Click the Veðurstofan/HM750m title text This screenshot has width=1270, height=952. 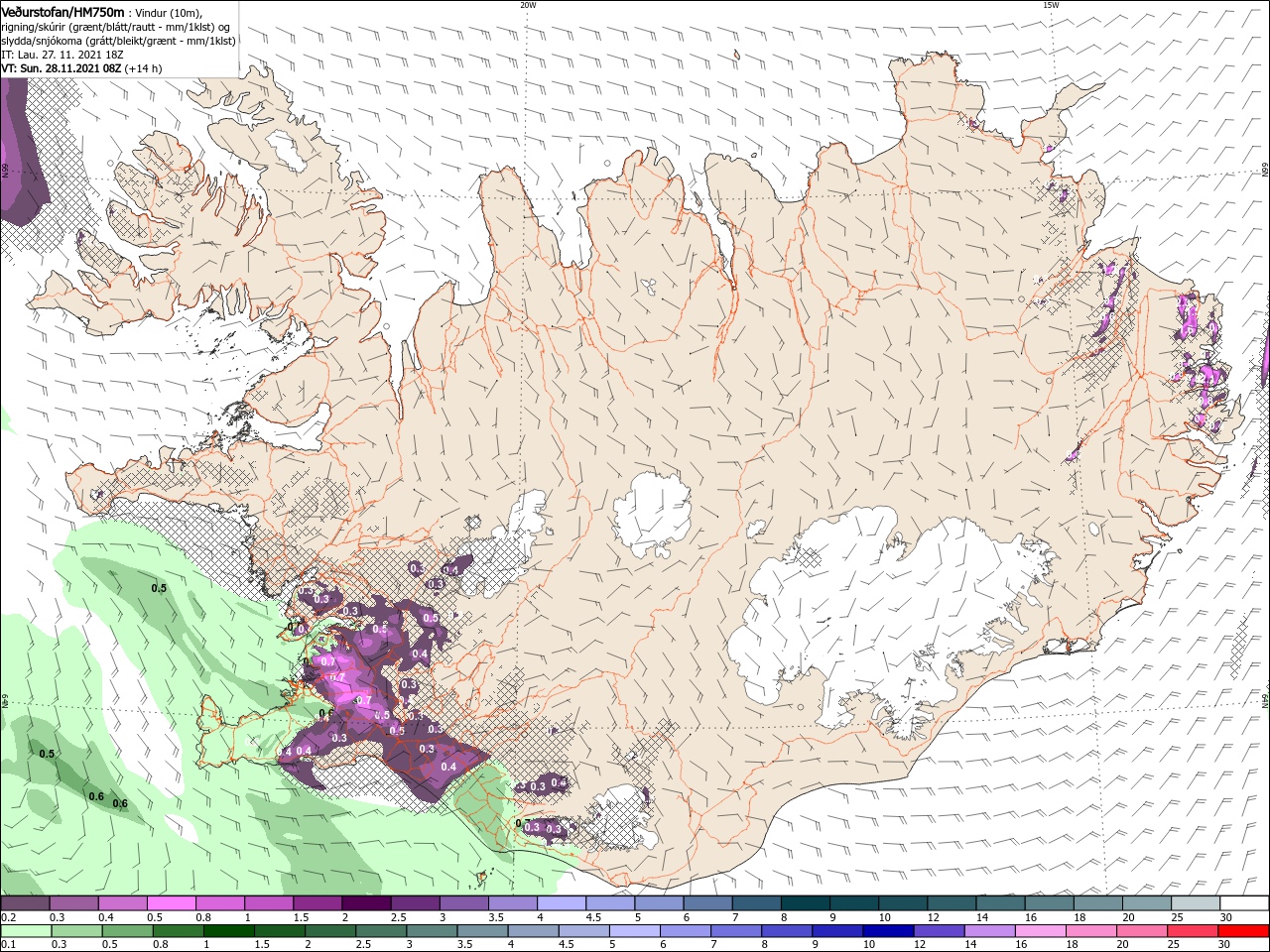pyautogui.click(x=63, y=11)
